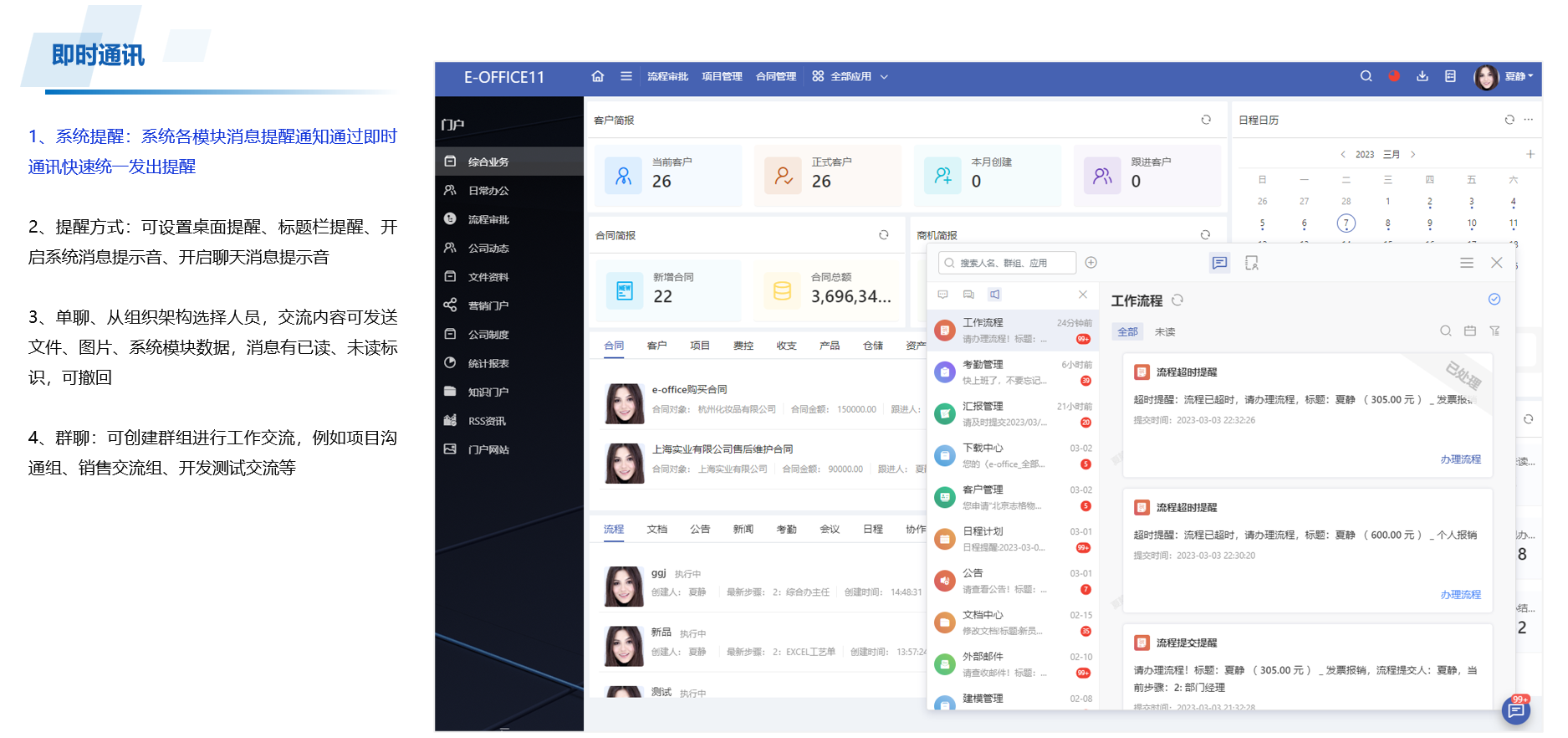Open the ggj workflow entry
This screenshot has width=1568, height=738.
tap(659, 573)
